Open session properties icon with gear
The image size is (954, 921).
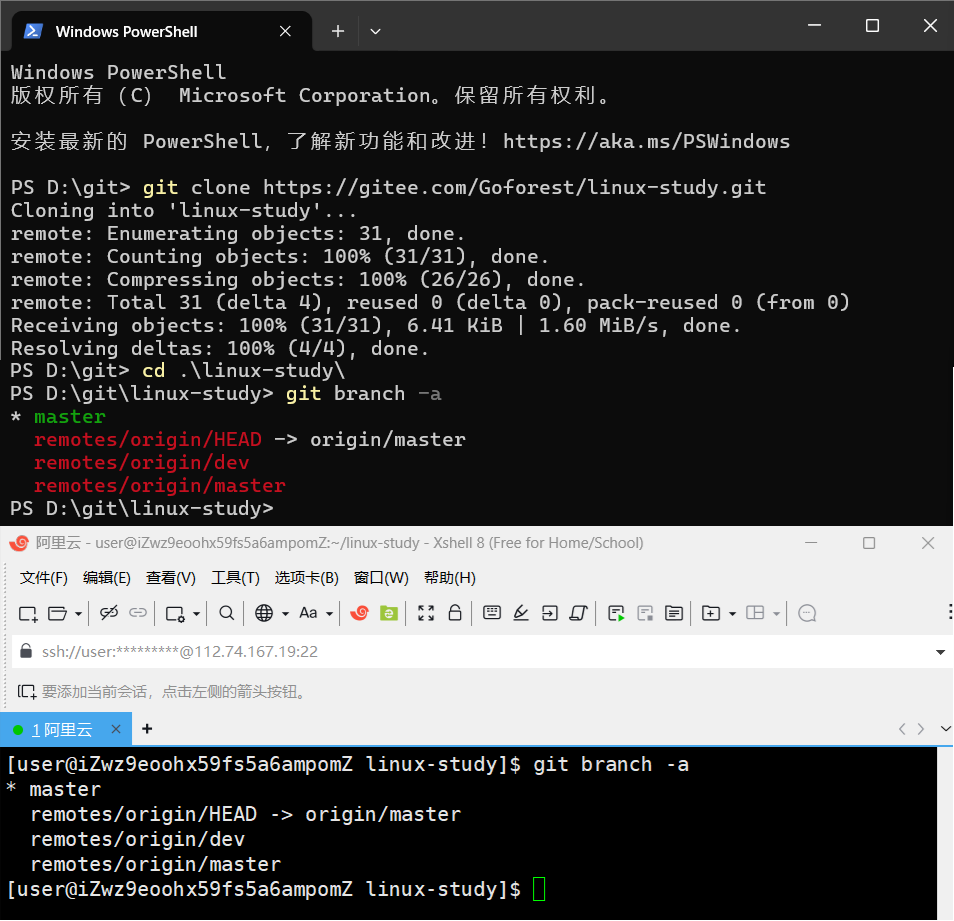click(175, 613)
